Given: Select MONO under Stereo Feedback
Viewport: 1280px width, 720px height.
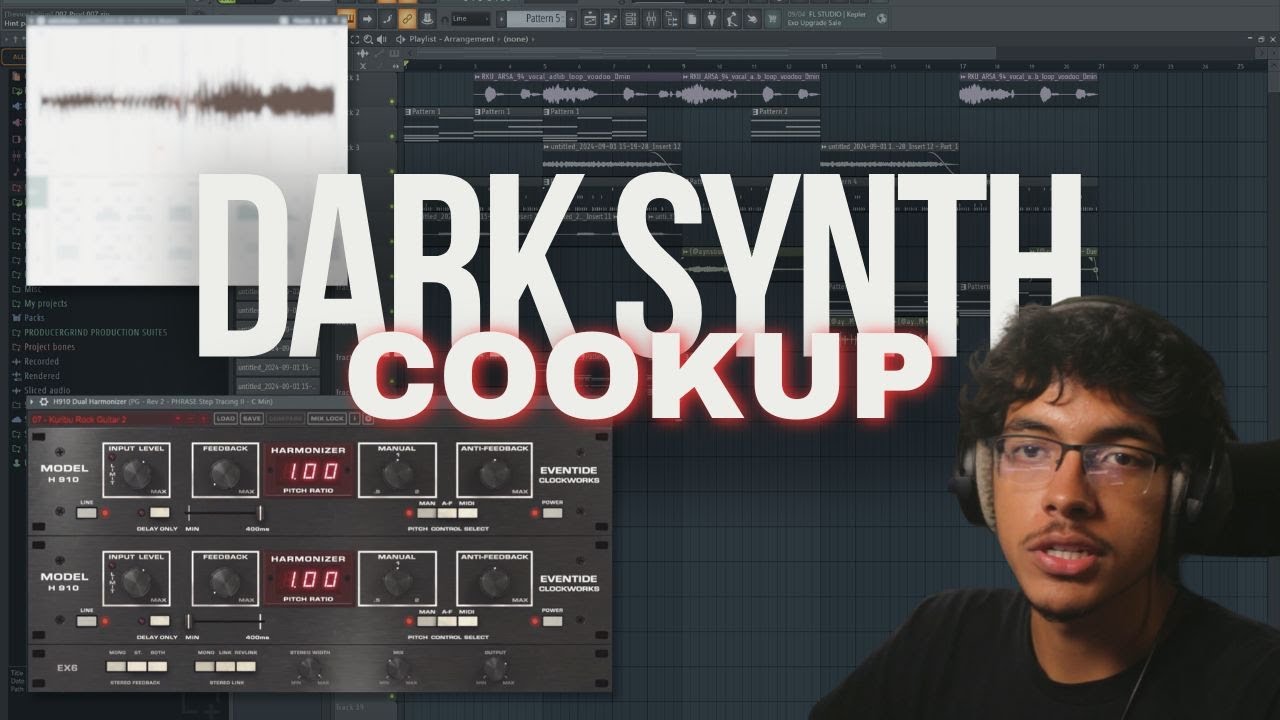Looking at the screenshot, I should (116, 666).
